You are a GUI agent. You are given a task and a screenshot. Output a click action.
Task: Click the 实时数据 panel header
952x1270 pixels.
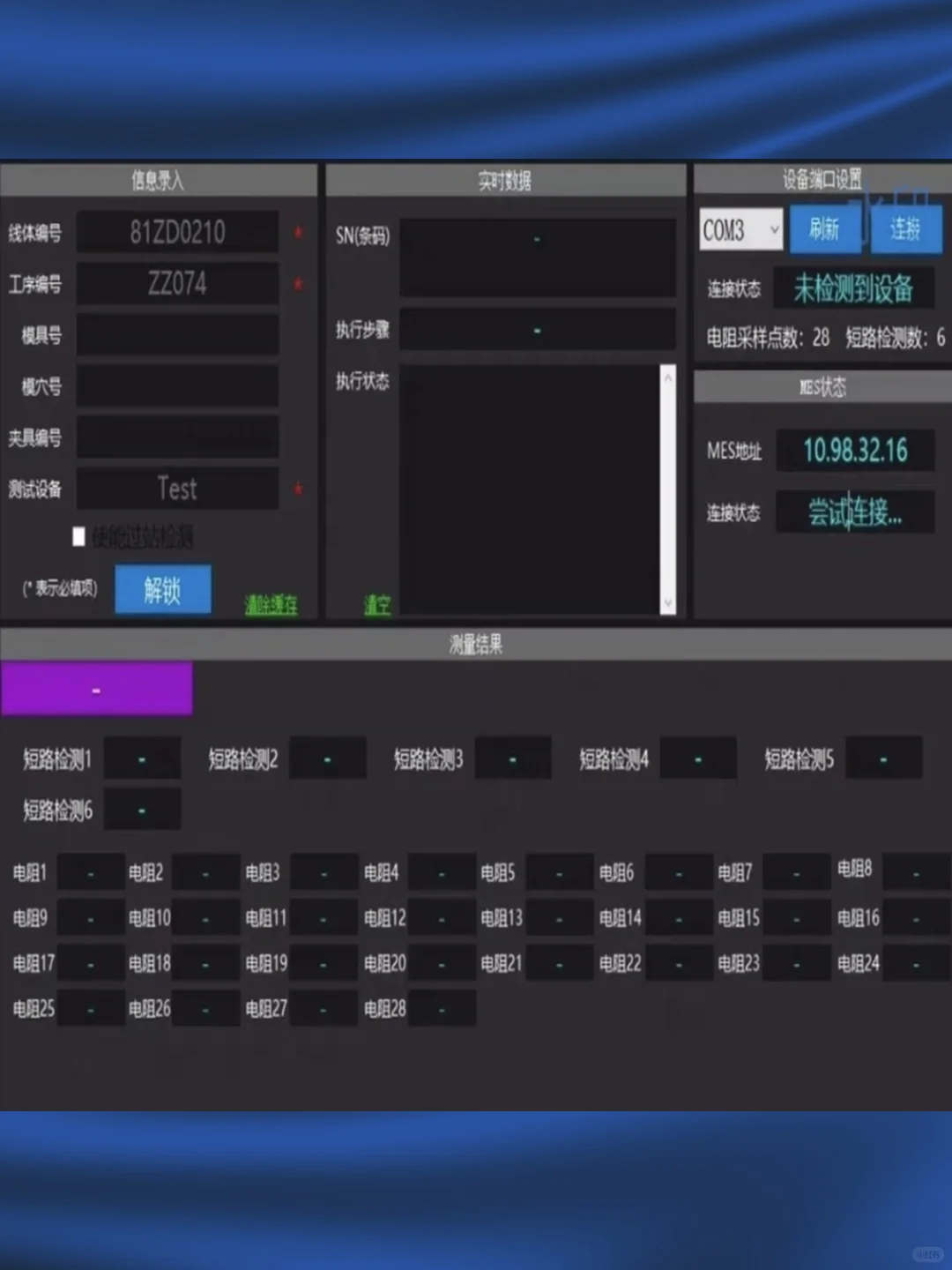pos(505,181)
